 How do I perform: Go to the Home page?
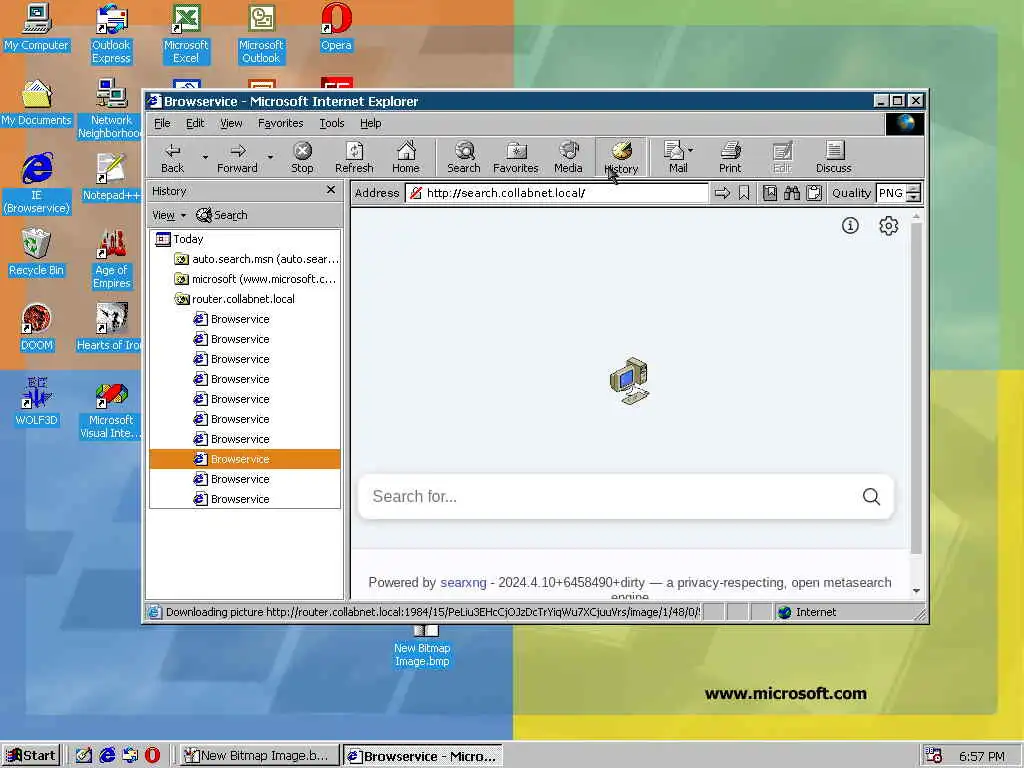click(x=406, y=157)
